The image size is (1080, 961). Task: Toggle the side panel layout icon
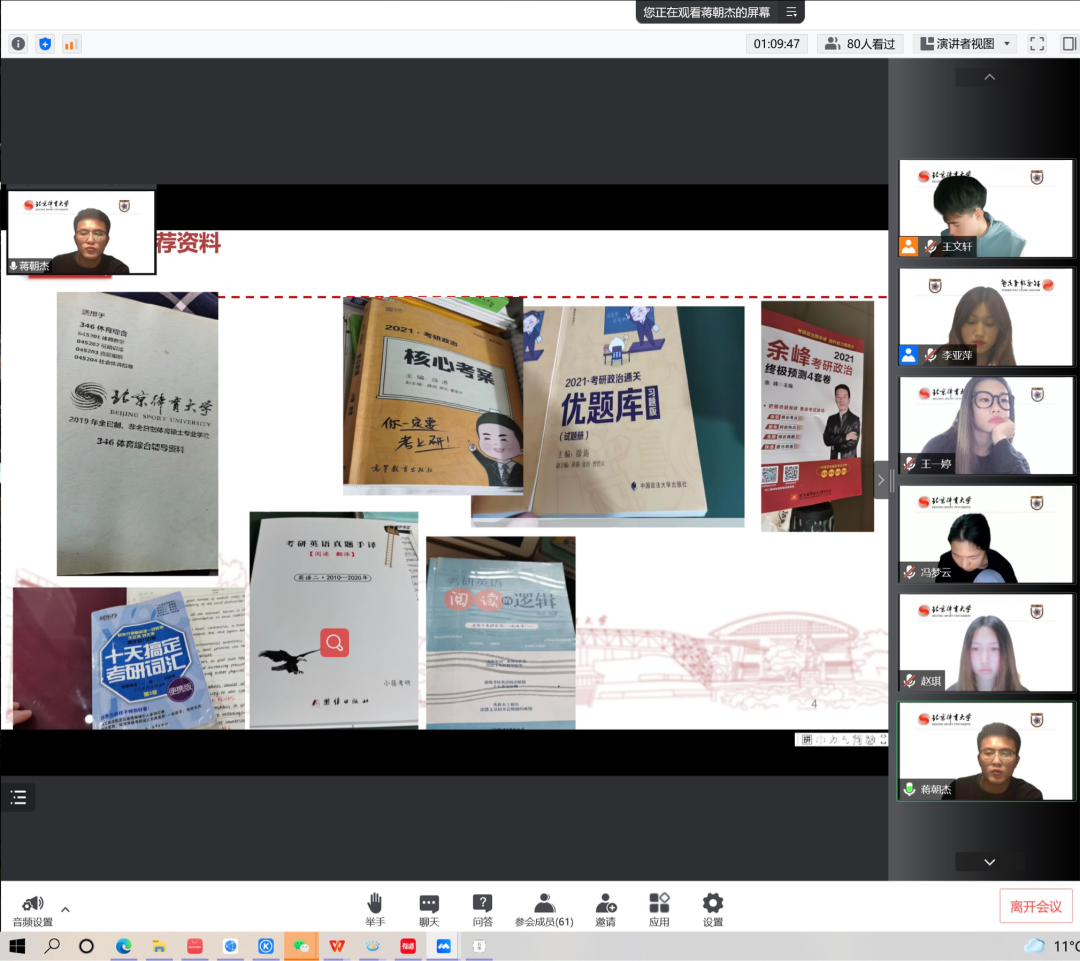(1069, 44)
